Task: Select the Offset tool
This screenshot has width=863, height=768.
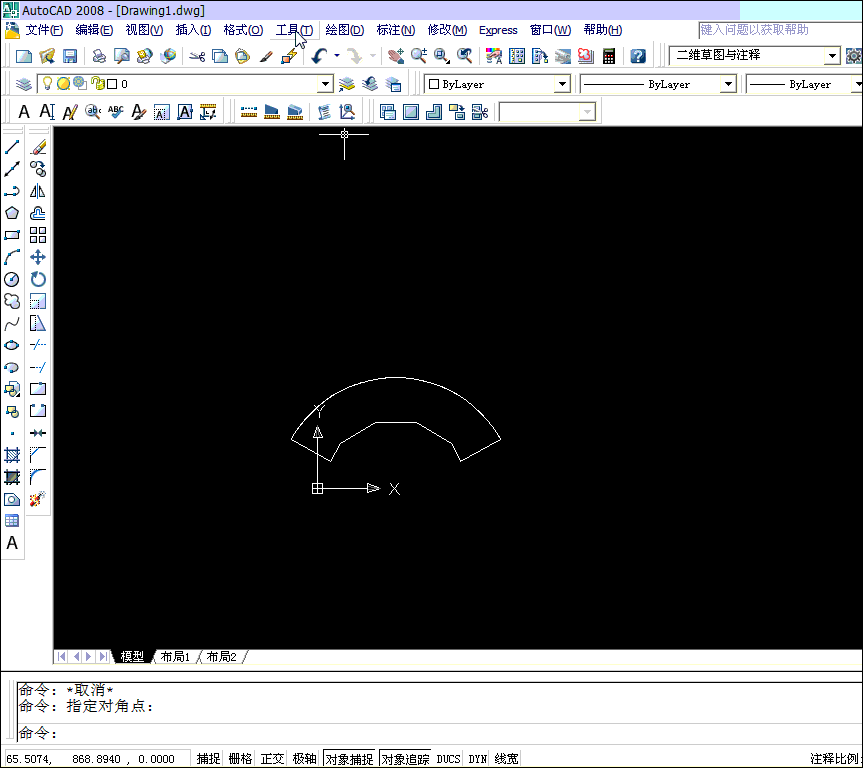Action: tap(38, 213)
